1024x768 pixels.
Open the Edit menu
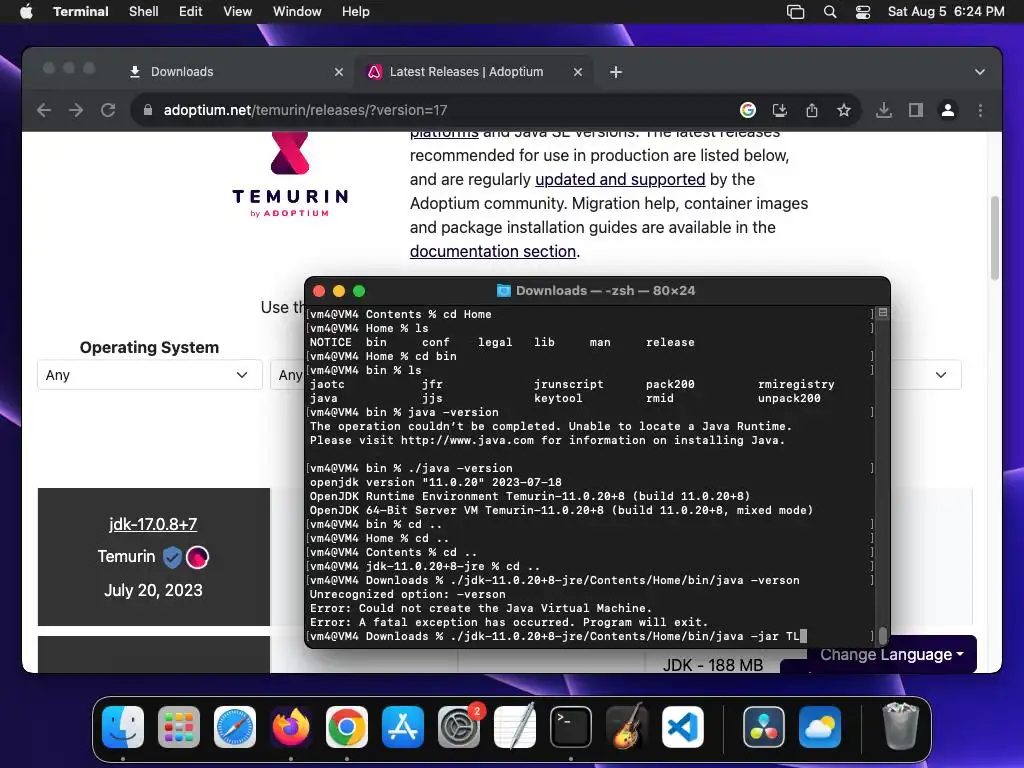[x=191, y=12]
